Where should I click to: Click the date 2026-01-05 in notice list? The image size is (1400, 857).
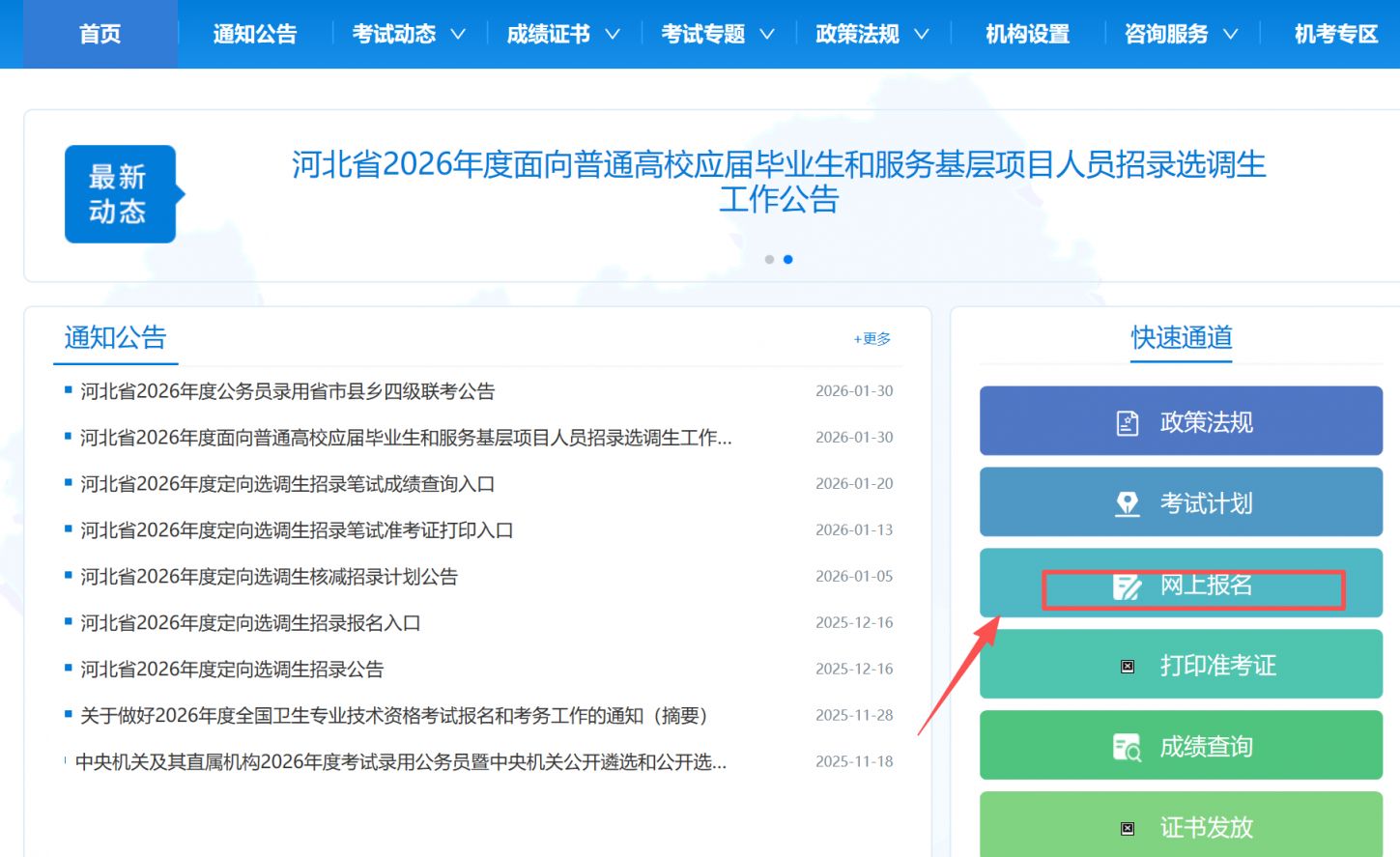[854, 577]
